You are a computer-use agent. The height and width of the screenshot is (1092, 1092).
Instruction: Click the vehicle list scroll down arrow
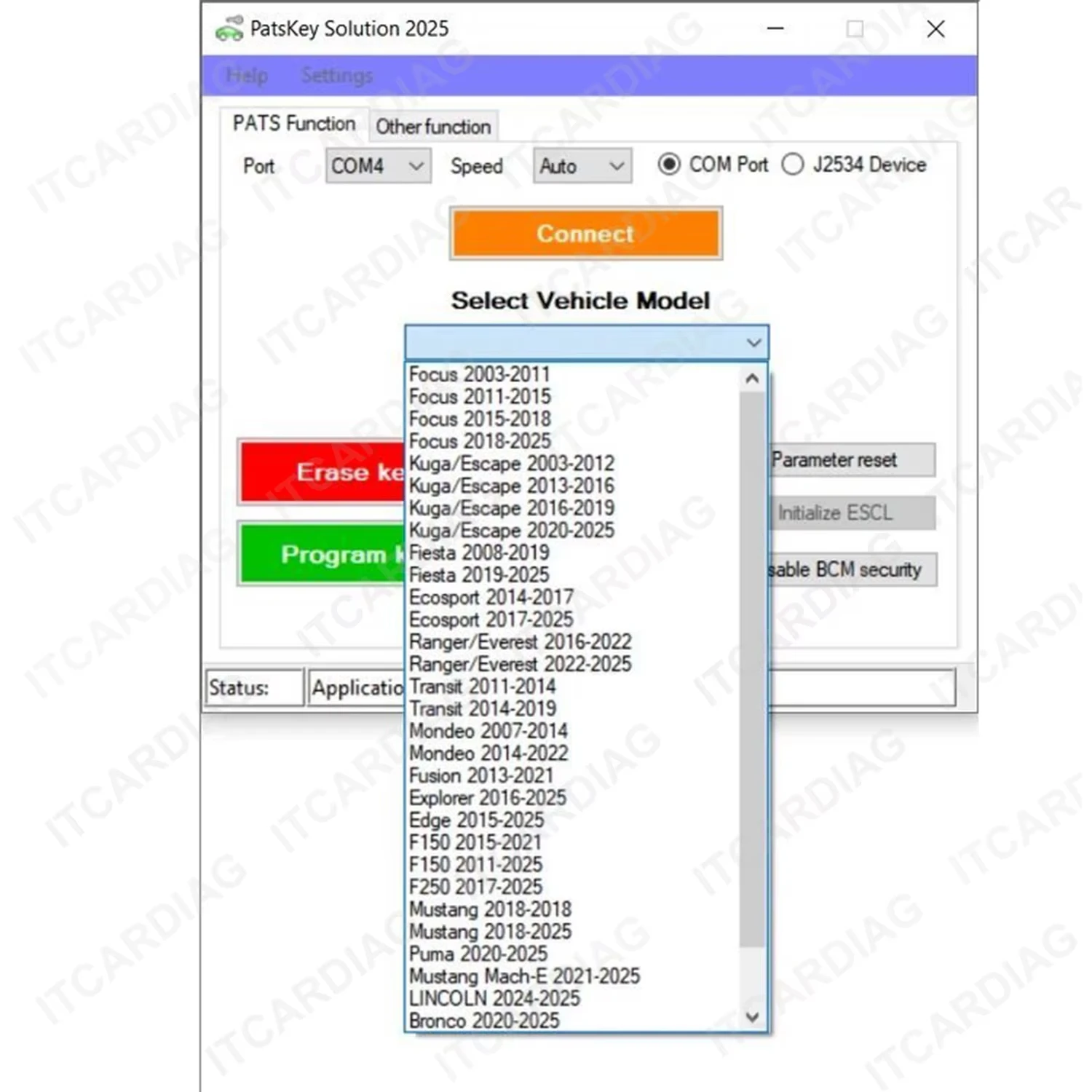[x=753, y=1017]
